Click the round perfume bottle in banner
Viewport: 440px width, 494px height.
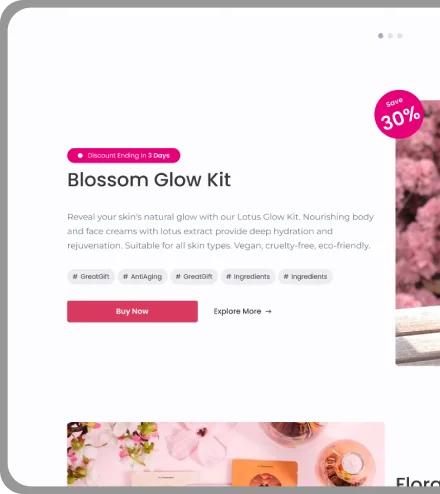pos(346,462)
